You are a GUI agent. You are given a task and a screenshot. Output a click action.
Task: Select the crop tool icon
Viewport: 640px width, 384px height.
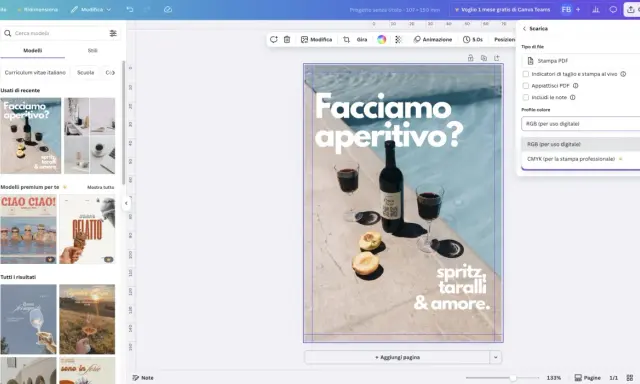347,40
